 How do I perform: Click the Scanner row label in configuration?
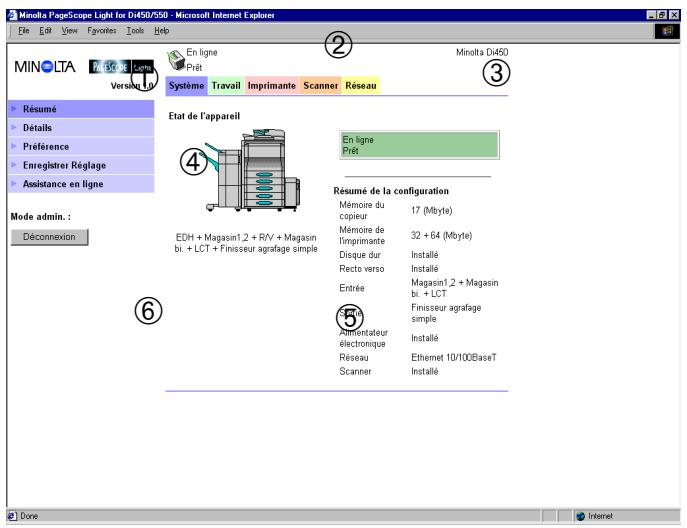[x=355, y=372]
